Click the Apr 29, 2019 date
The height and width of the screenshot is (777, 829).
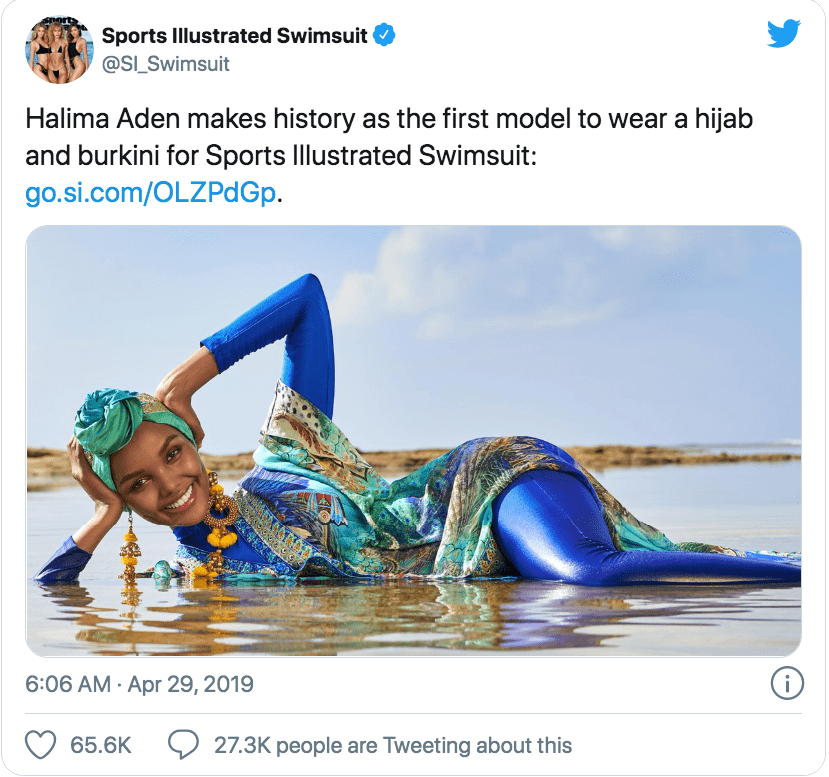190,684
